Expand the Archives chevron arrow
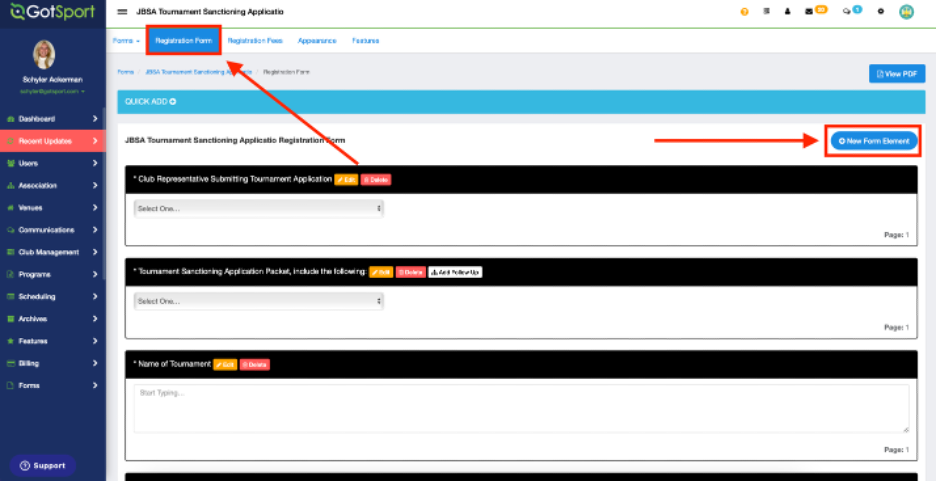The image size is (936, 482). pyautogui.click(x=95, y=319)
